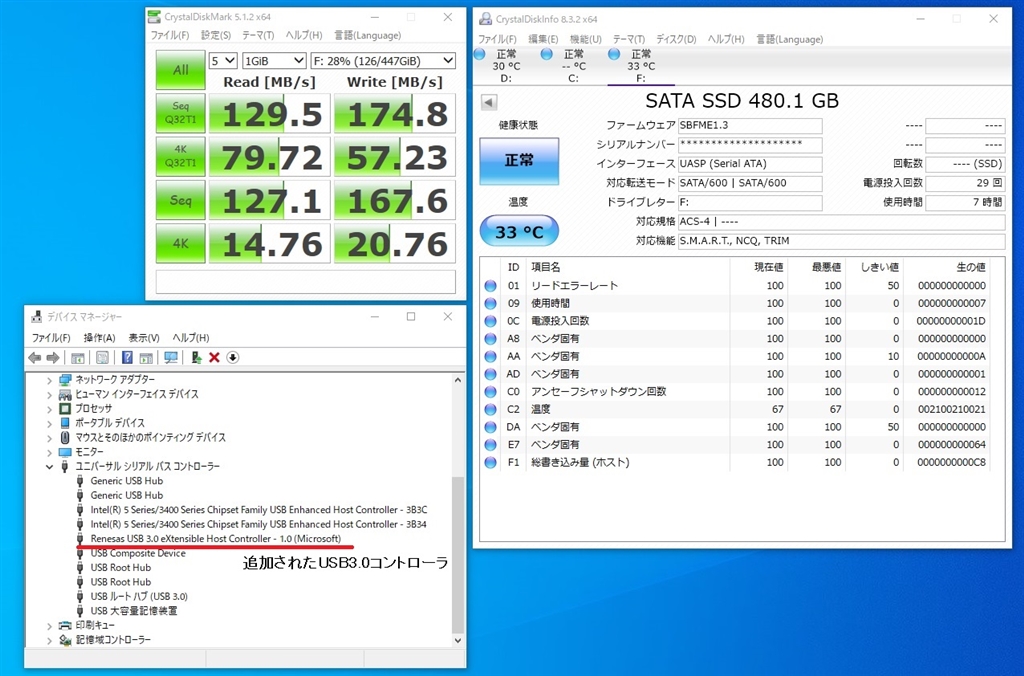Select the D: drive tab showing 30 °C
This screenshot has width=1024, height=676.
pos(507,66)
